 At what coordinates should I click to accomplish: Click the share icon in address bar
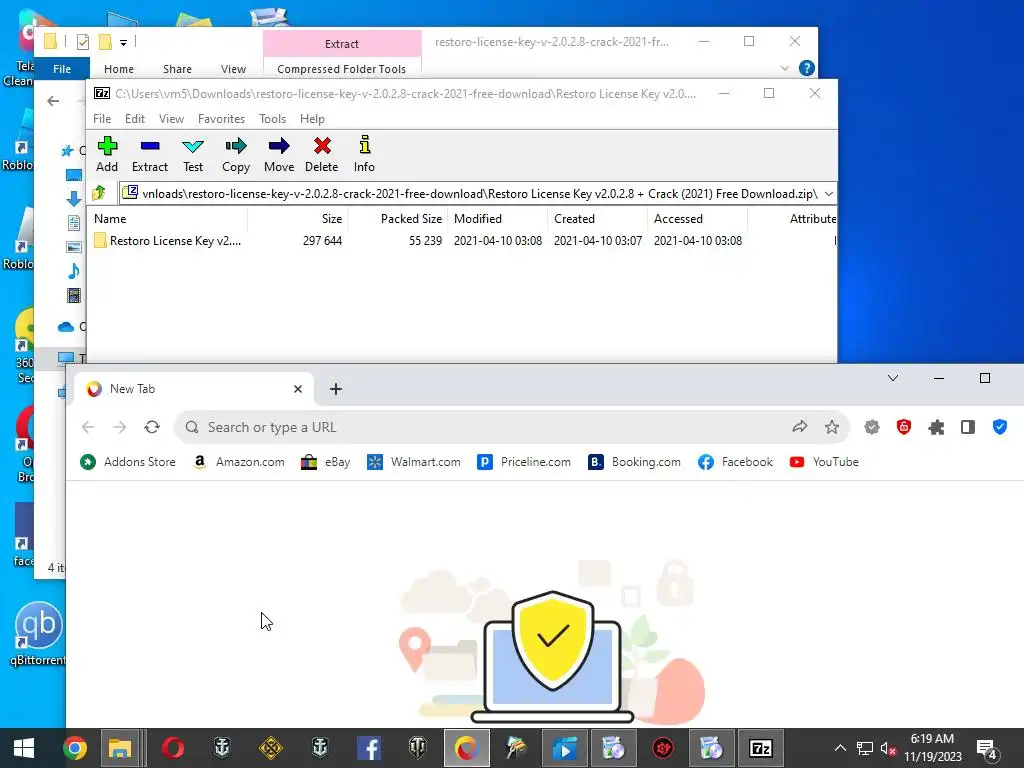click(799, 427)
